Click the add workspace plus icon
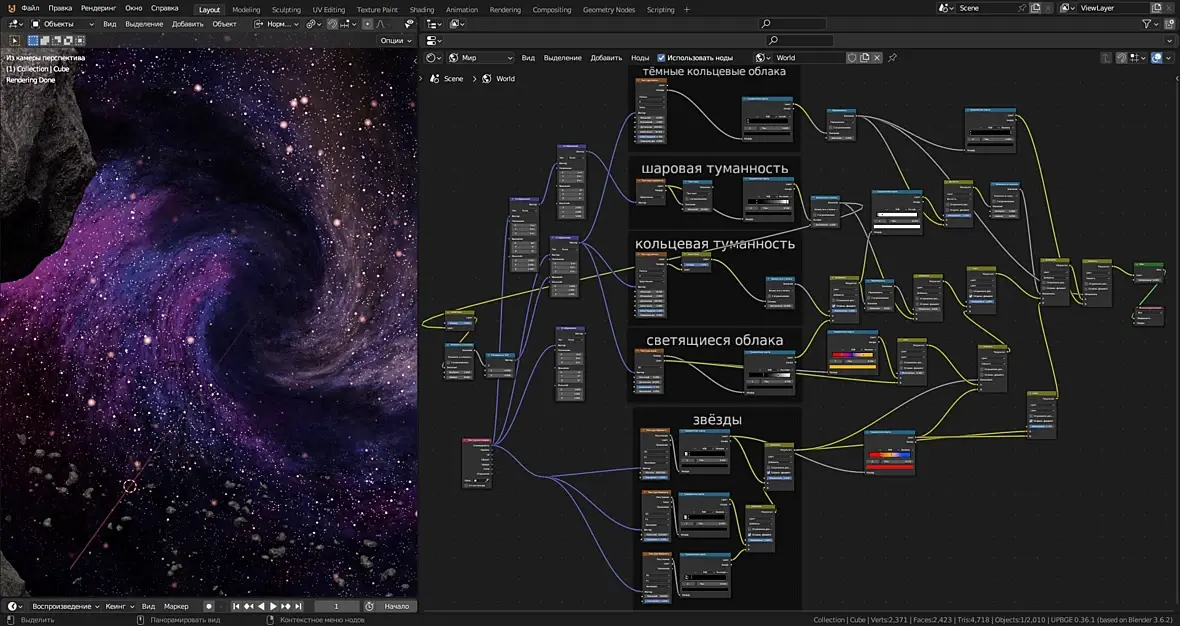The width and height of the screenshot is (1180, 626). pyautogui.click(x=687, y=9)
